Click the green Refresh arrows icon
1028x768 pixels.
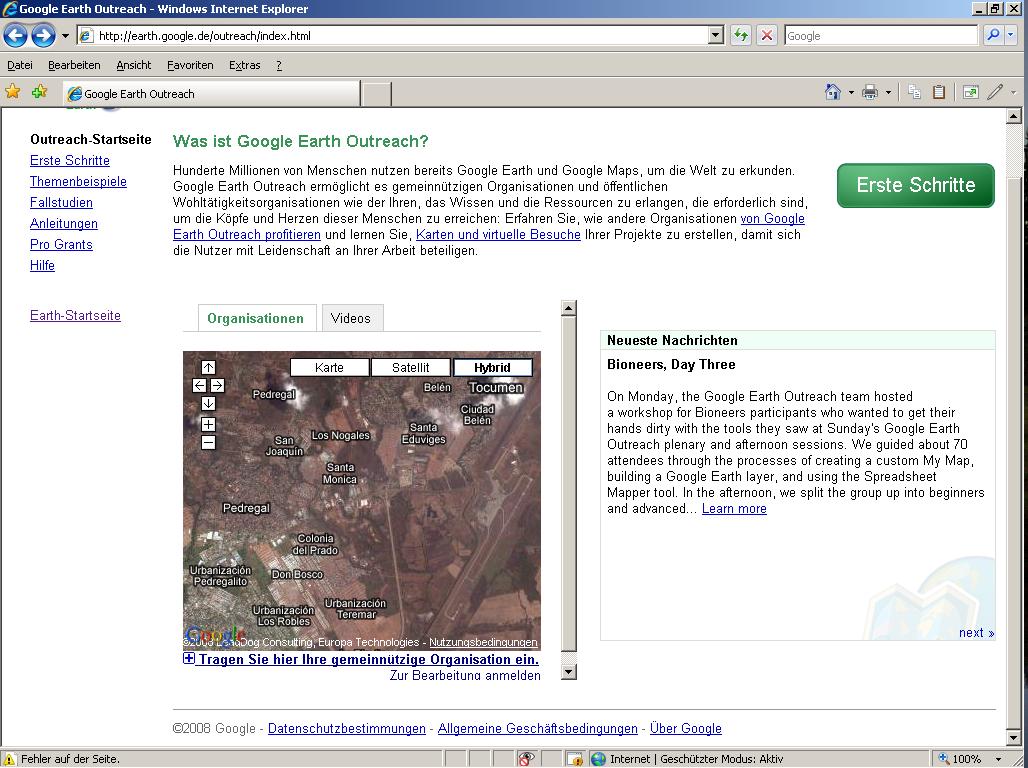click(x=741, y=35)
